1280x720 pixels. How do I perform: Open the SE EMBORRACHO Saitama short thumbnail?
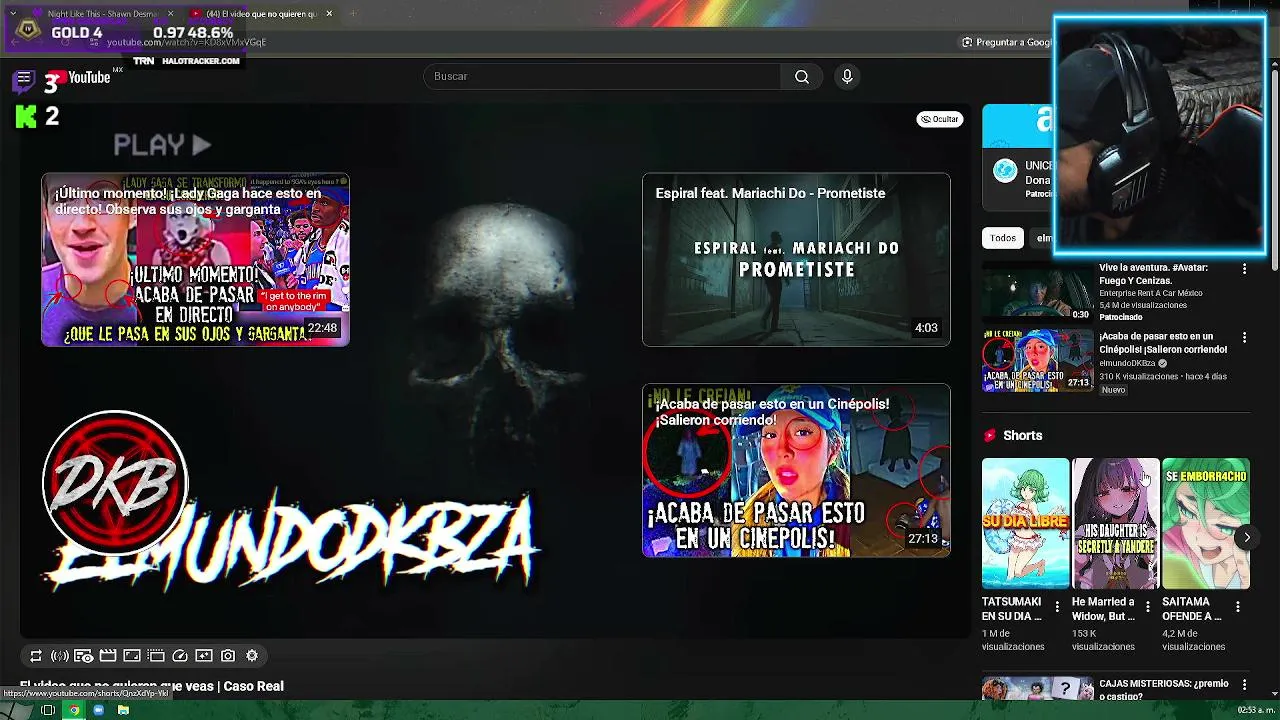[x=1205, y=524]
